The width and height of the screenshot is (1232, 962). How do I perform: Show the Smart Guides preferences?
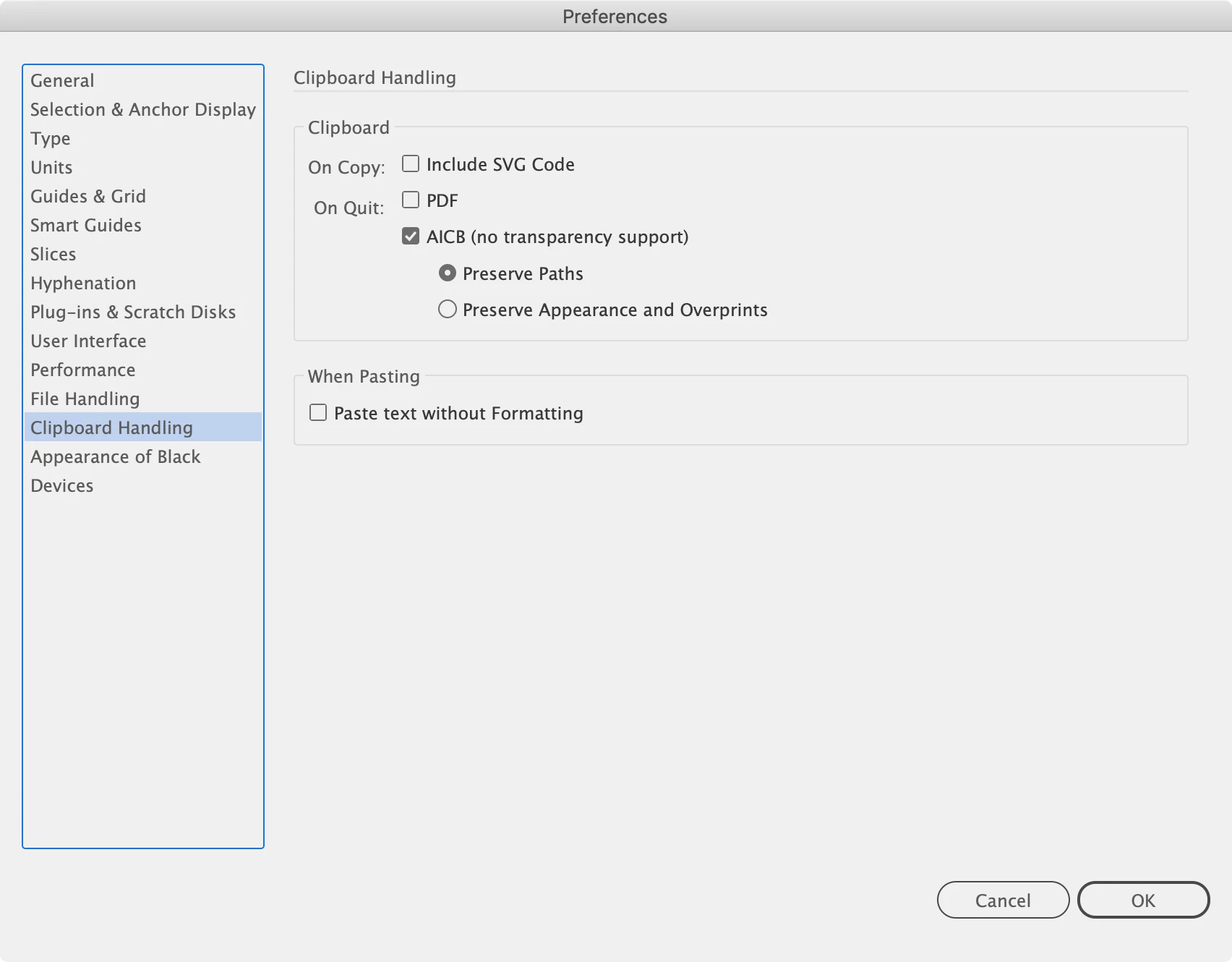tap(143, 225)
